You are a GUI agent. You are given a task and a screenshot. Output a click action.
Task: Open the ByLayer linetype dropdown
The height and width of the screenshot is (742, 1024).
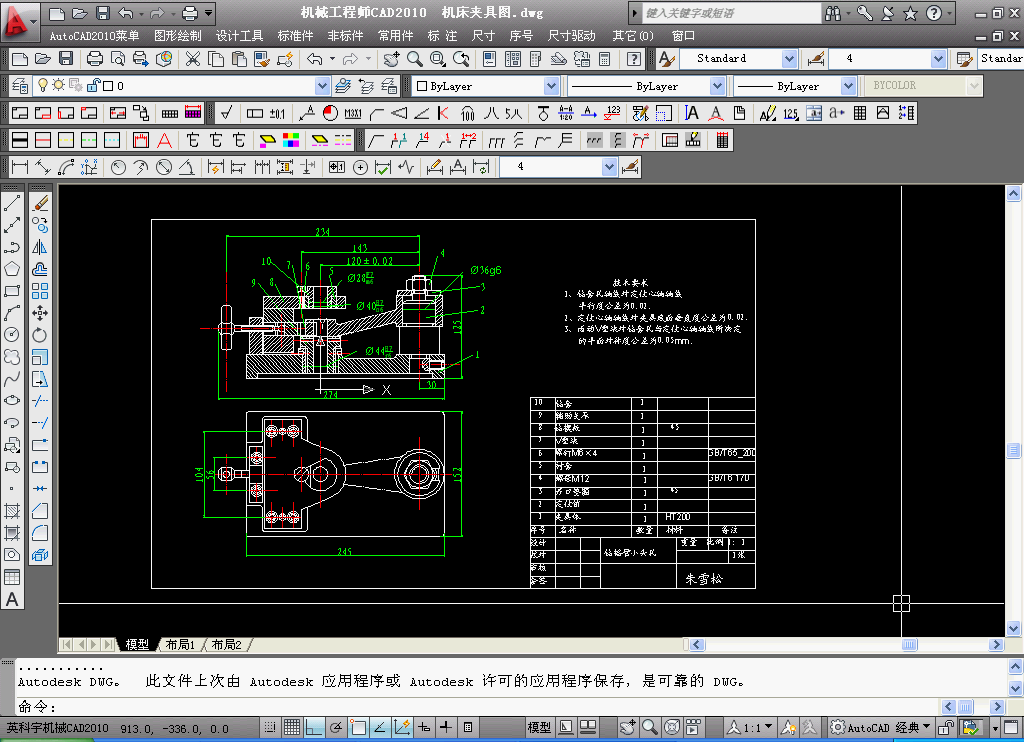(x=717, y=86)
